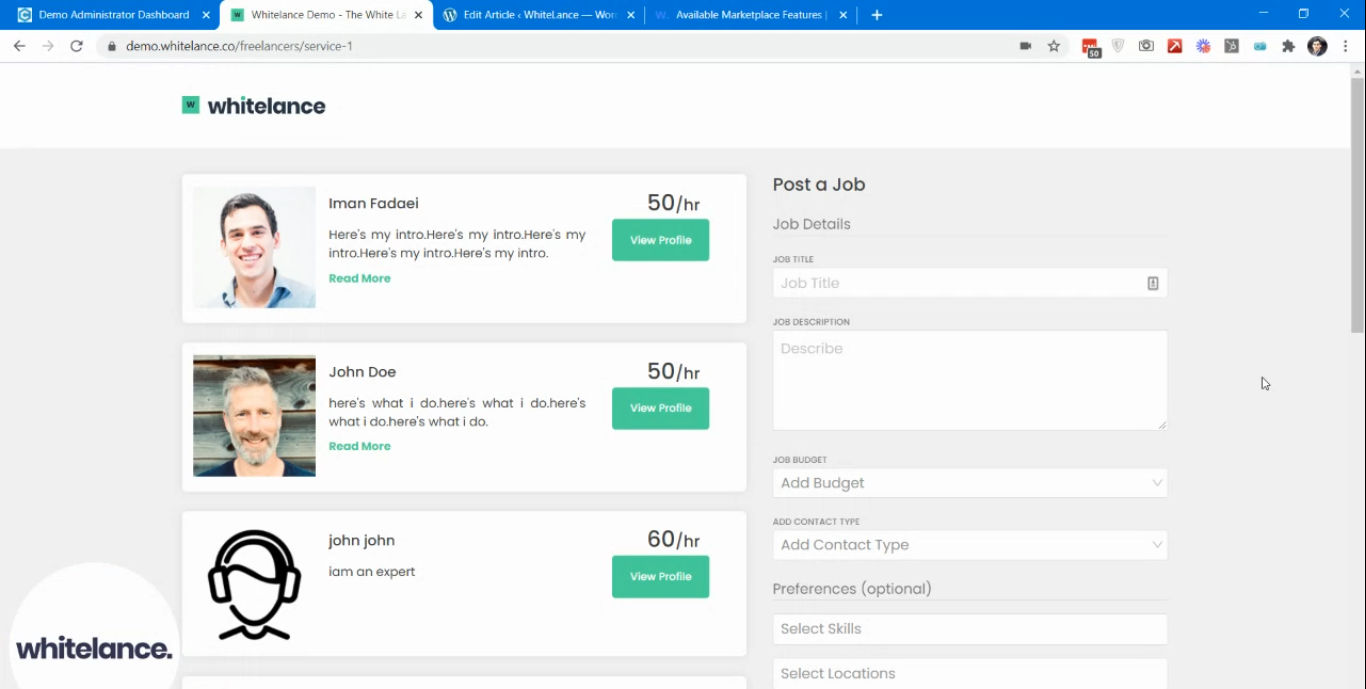The height and width of the screenshot is (689, 1366).
Task: Switch to Available Marketplace Features tab
Action: click(750, 15)
